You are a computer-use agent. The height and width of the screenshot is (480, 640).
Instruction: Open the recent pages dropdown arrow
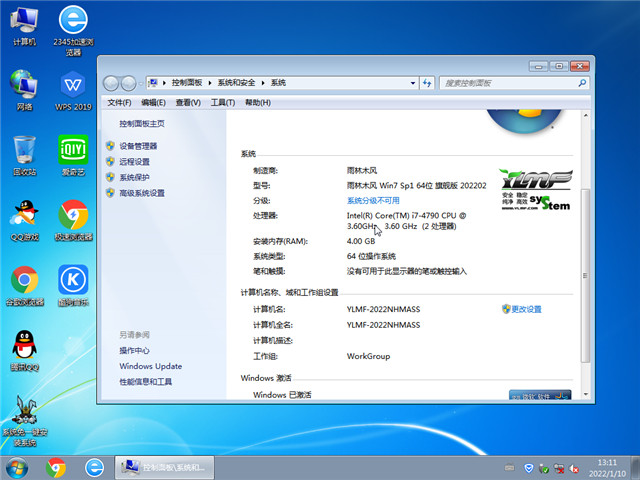pyautogui.click(x=141, y=83)
